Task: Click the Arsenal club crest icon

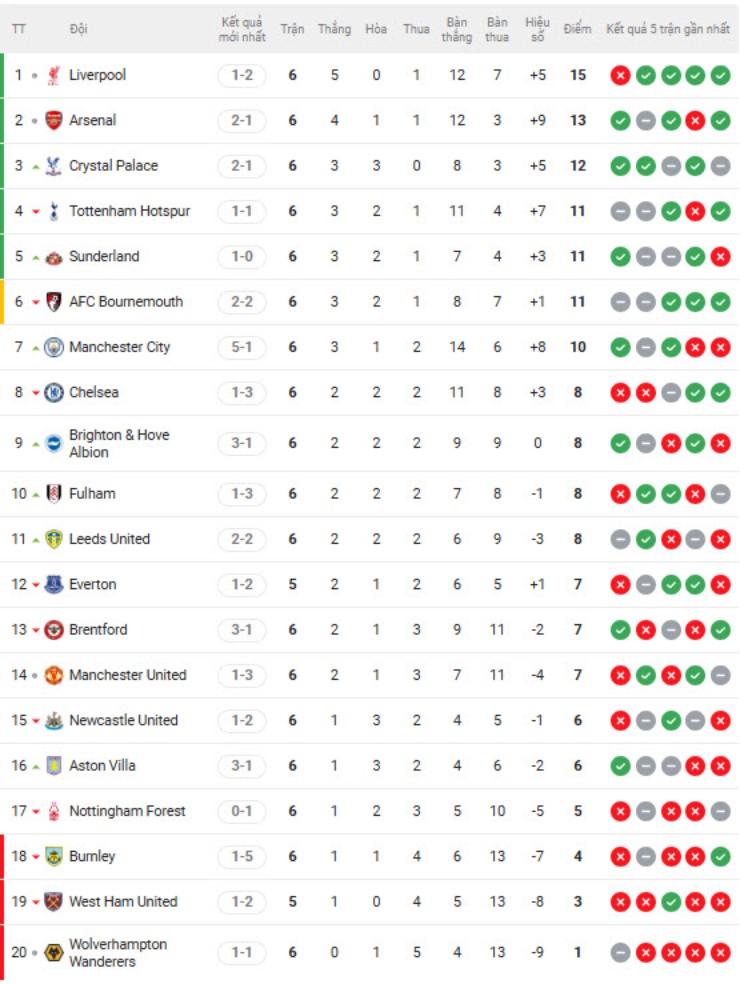Action: pyautogui.click(x=54, y=120)
